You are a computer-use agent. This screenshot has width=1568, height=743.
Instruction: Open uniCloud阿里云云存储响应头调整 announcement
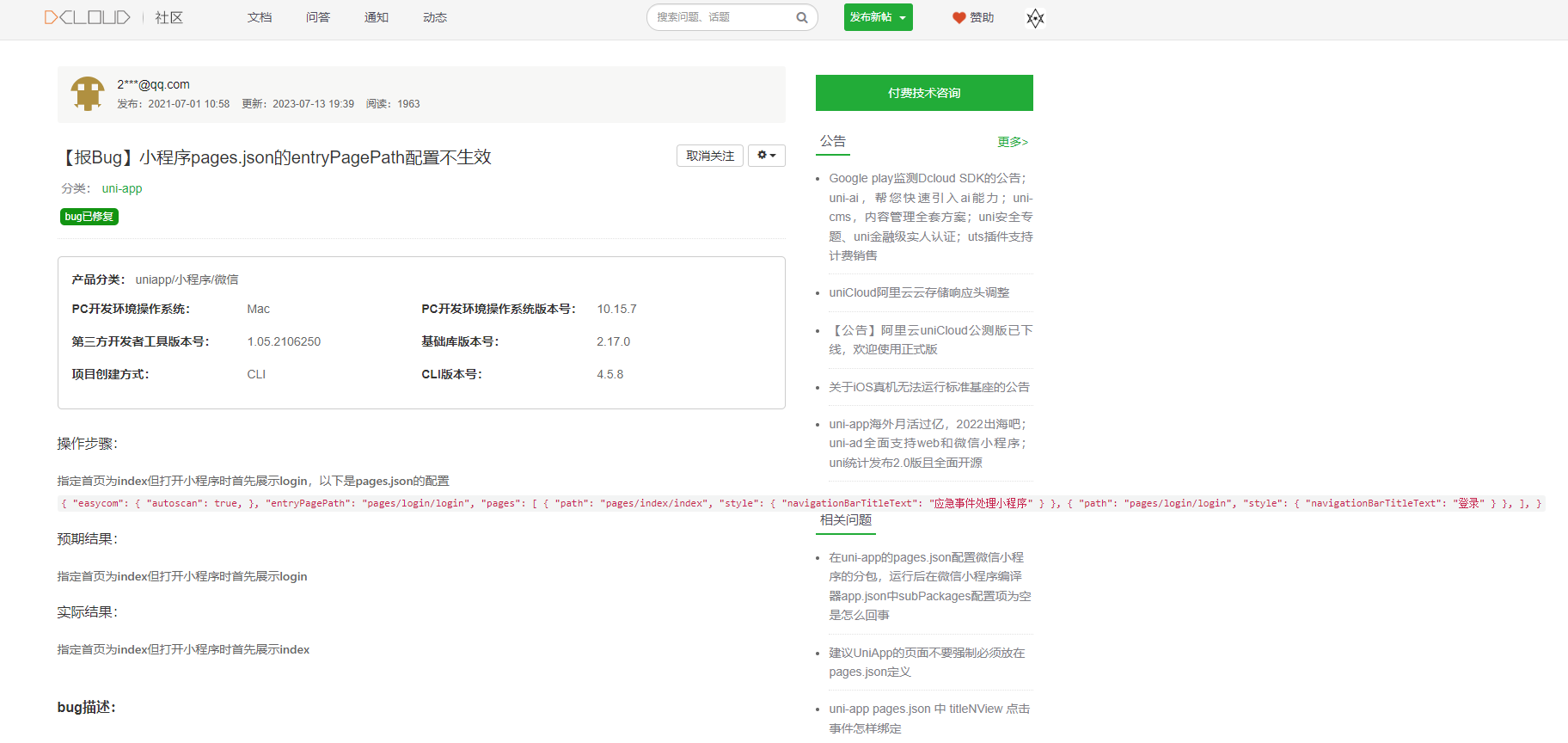919,292
